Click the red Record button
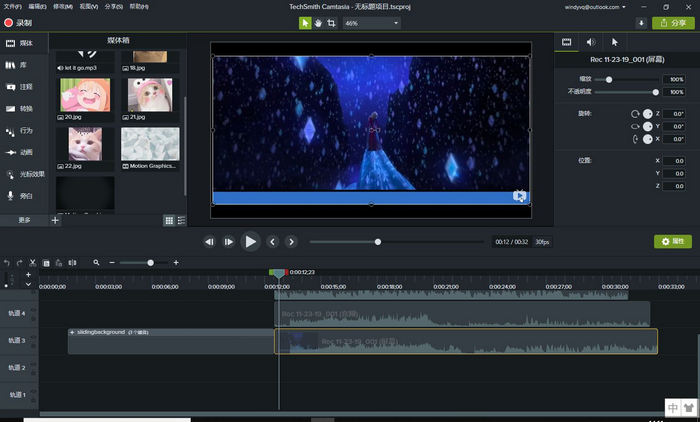 (18, 23)
